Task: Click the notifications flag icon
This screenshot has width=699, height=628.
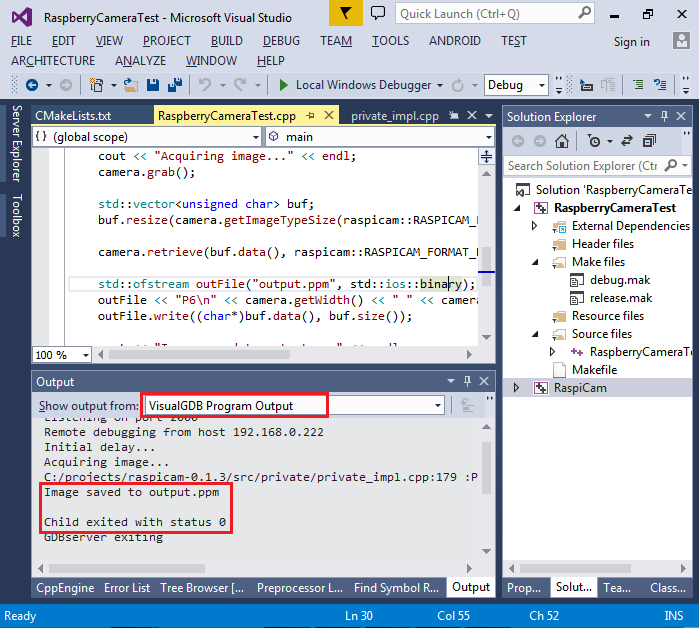Action: [x=345, y=13]
